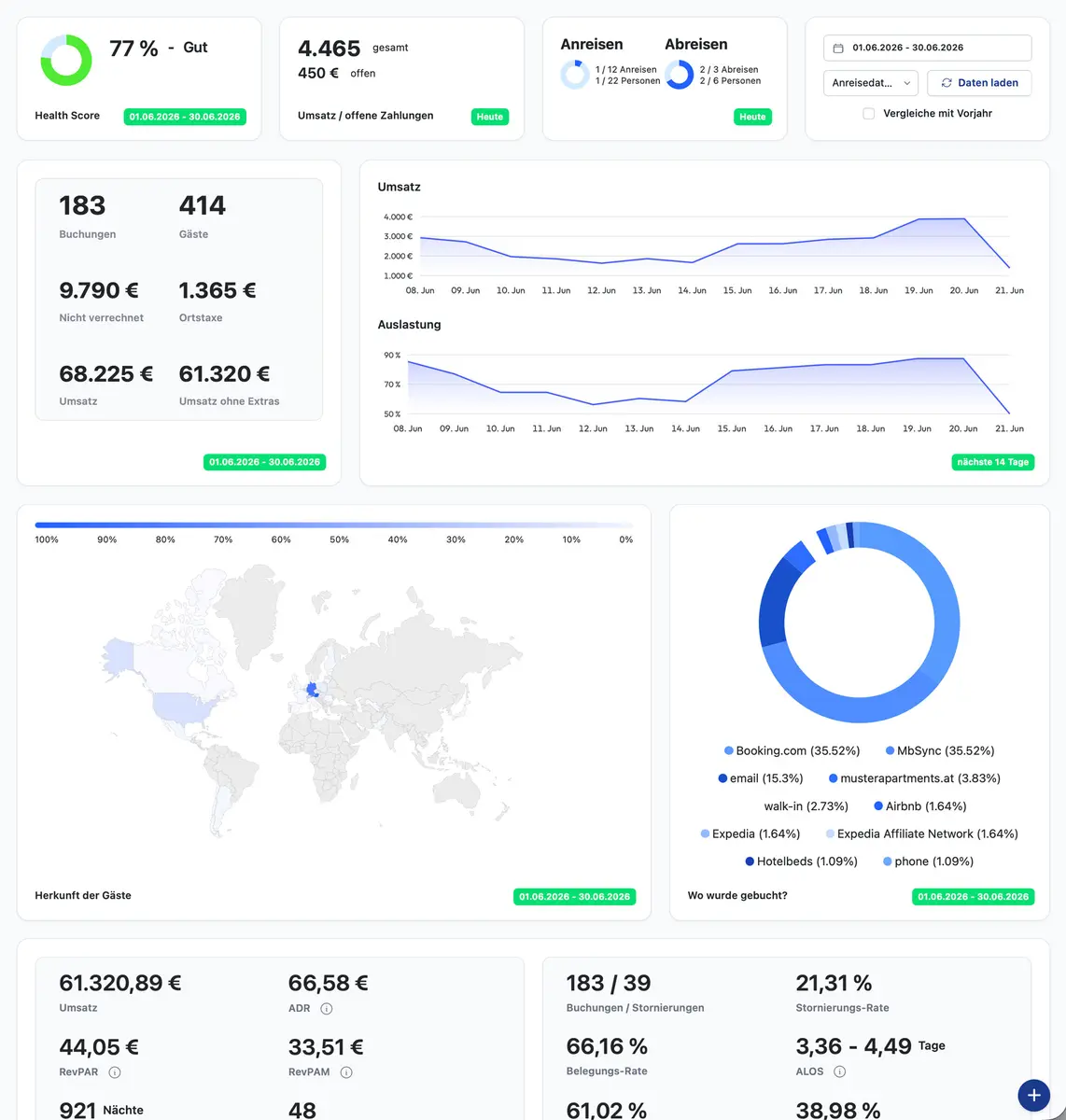
Task: Click the 66,58 € ADR value
Action: [x=329, y=983]
